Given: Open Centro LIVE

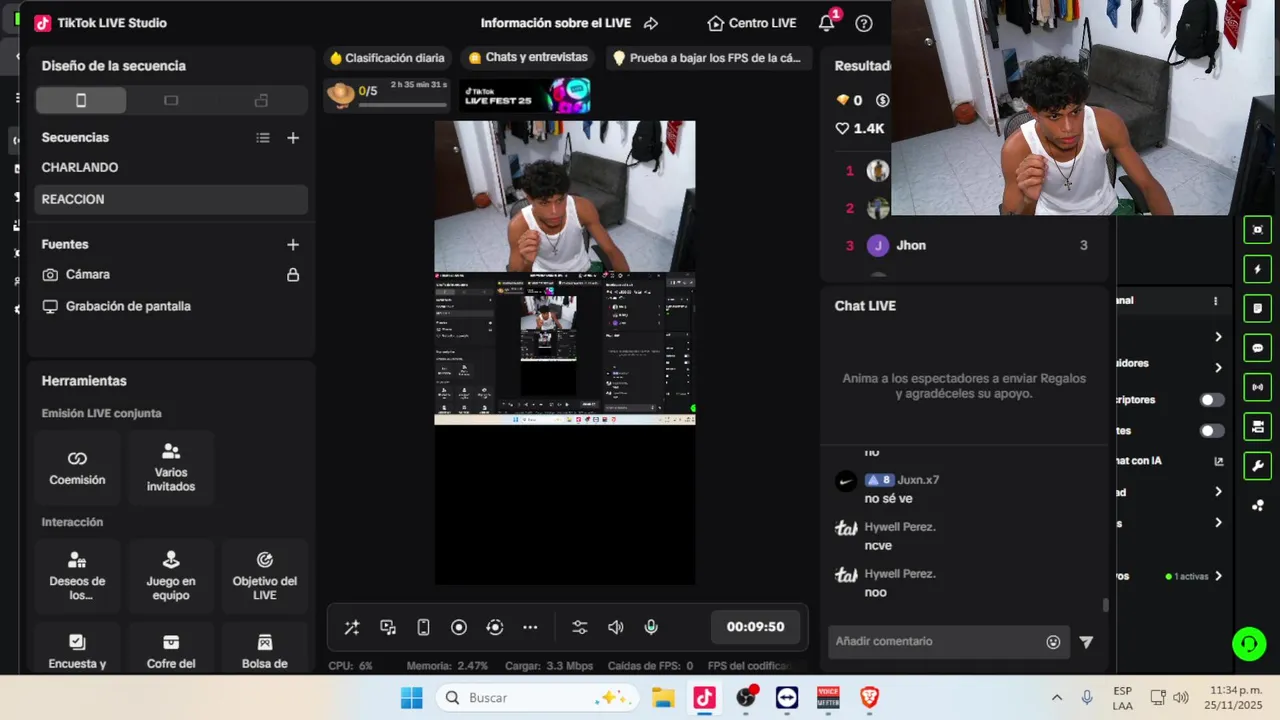Looking at the screenshot, I should tap(751, 23).
